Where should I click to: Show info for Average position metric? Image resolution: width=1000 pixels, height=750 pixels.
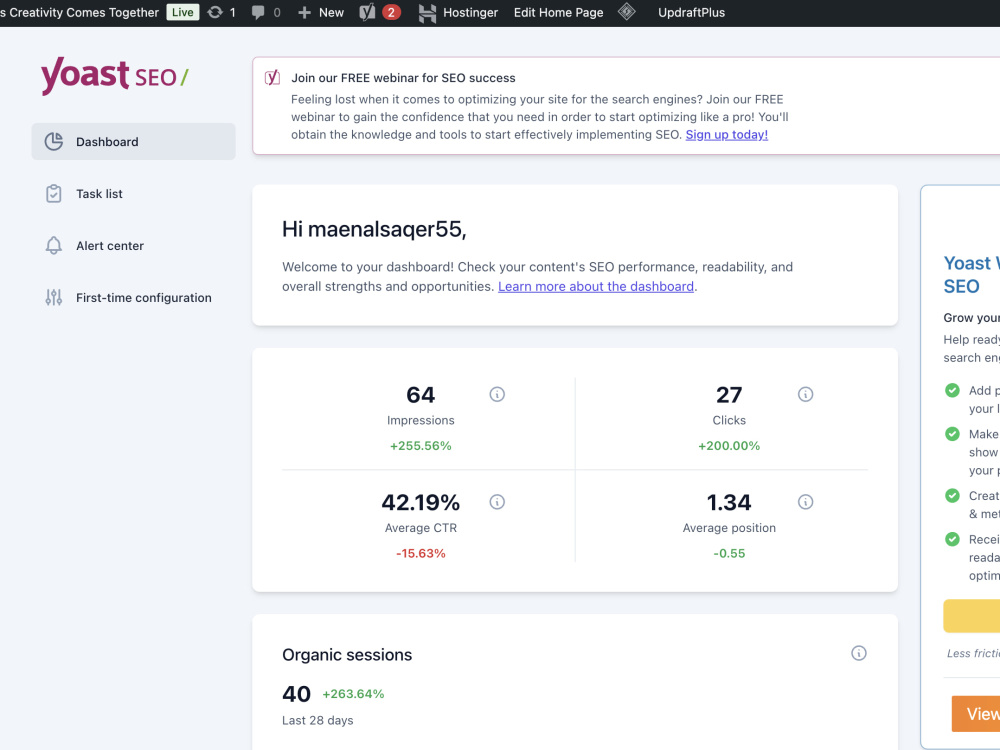point(805,502)
